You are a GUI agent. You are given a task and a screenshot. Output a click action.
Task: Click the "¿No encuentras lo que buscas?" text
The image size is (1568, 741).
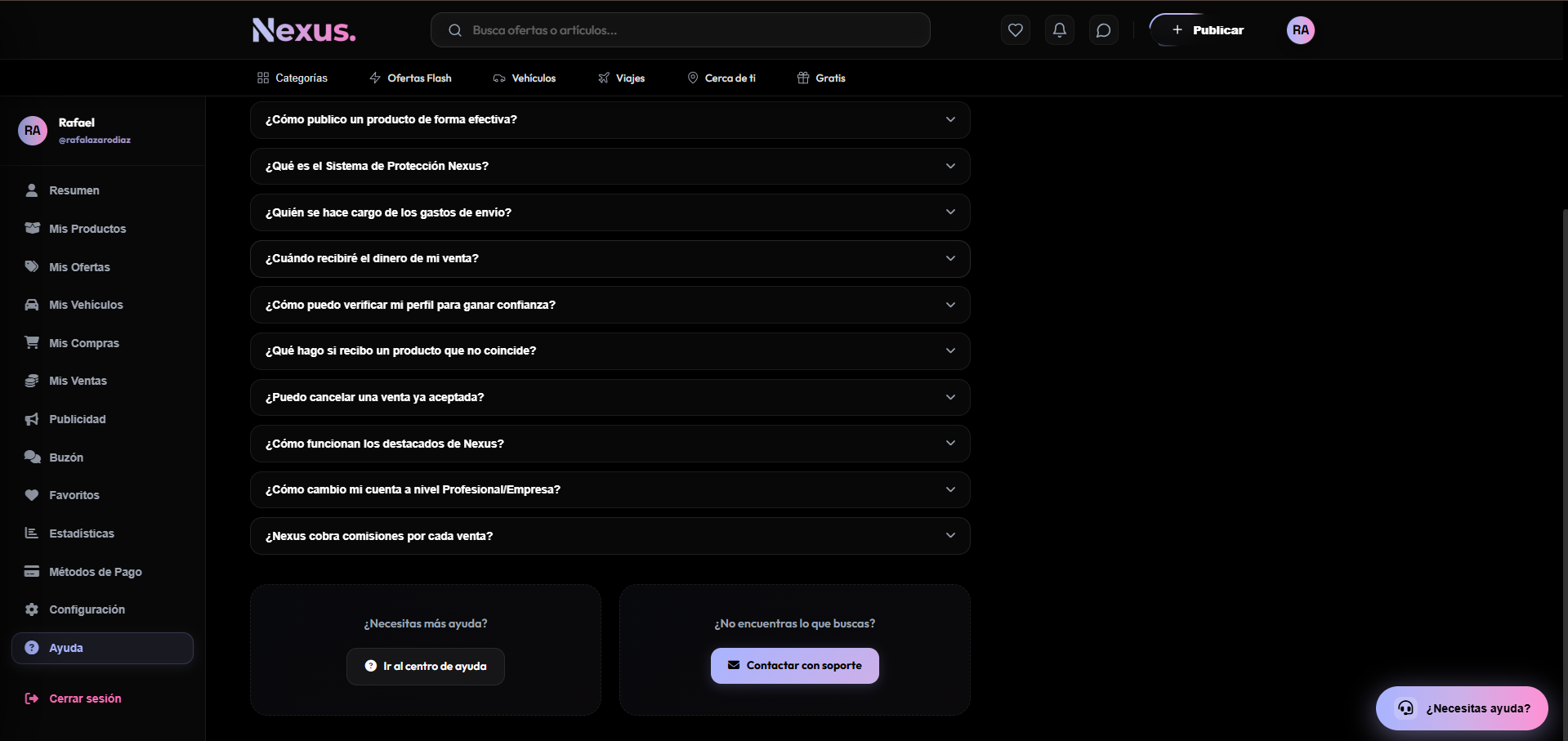point(794,623)
